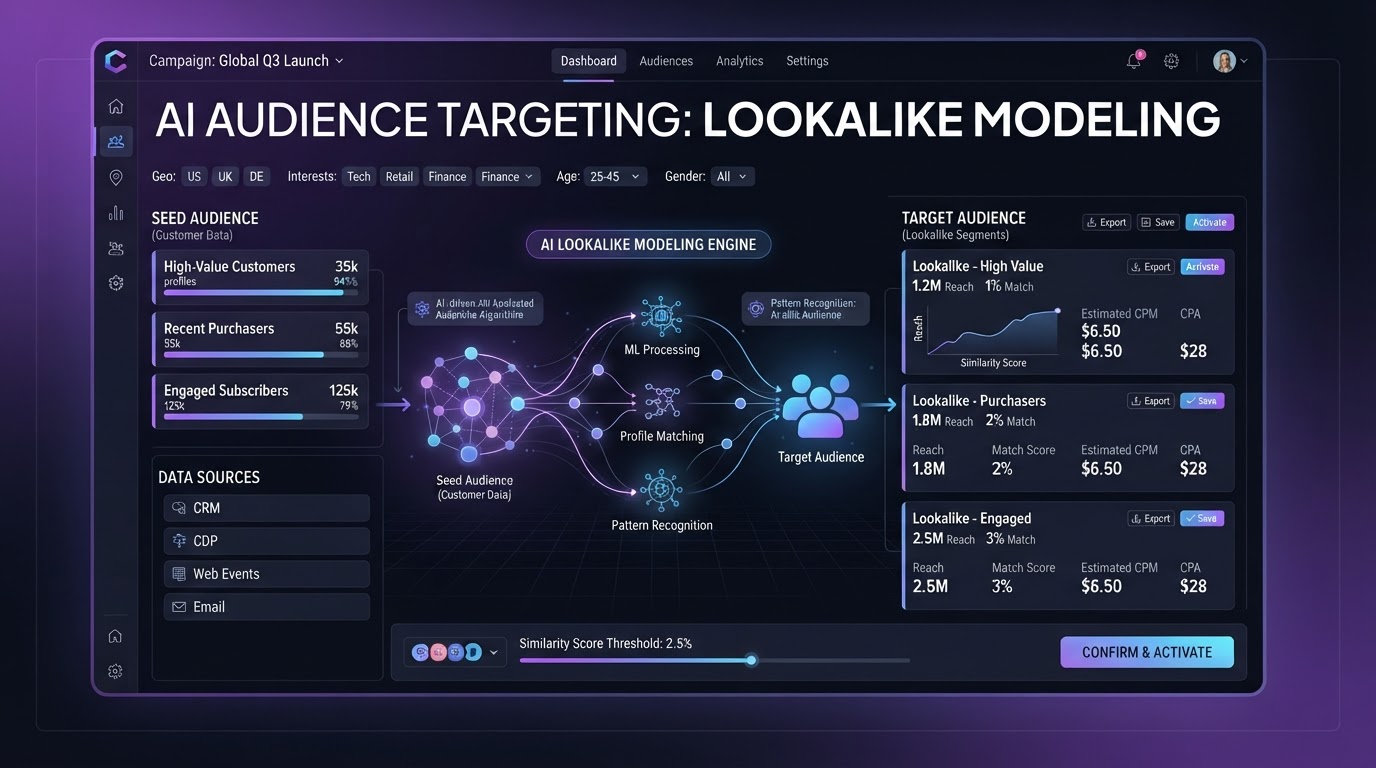Screen dimensions: 1376x768
Task: Select the CRM data source icon
Action: point(179,508)
